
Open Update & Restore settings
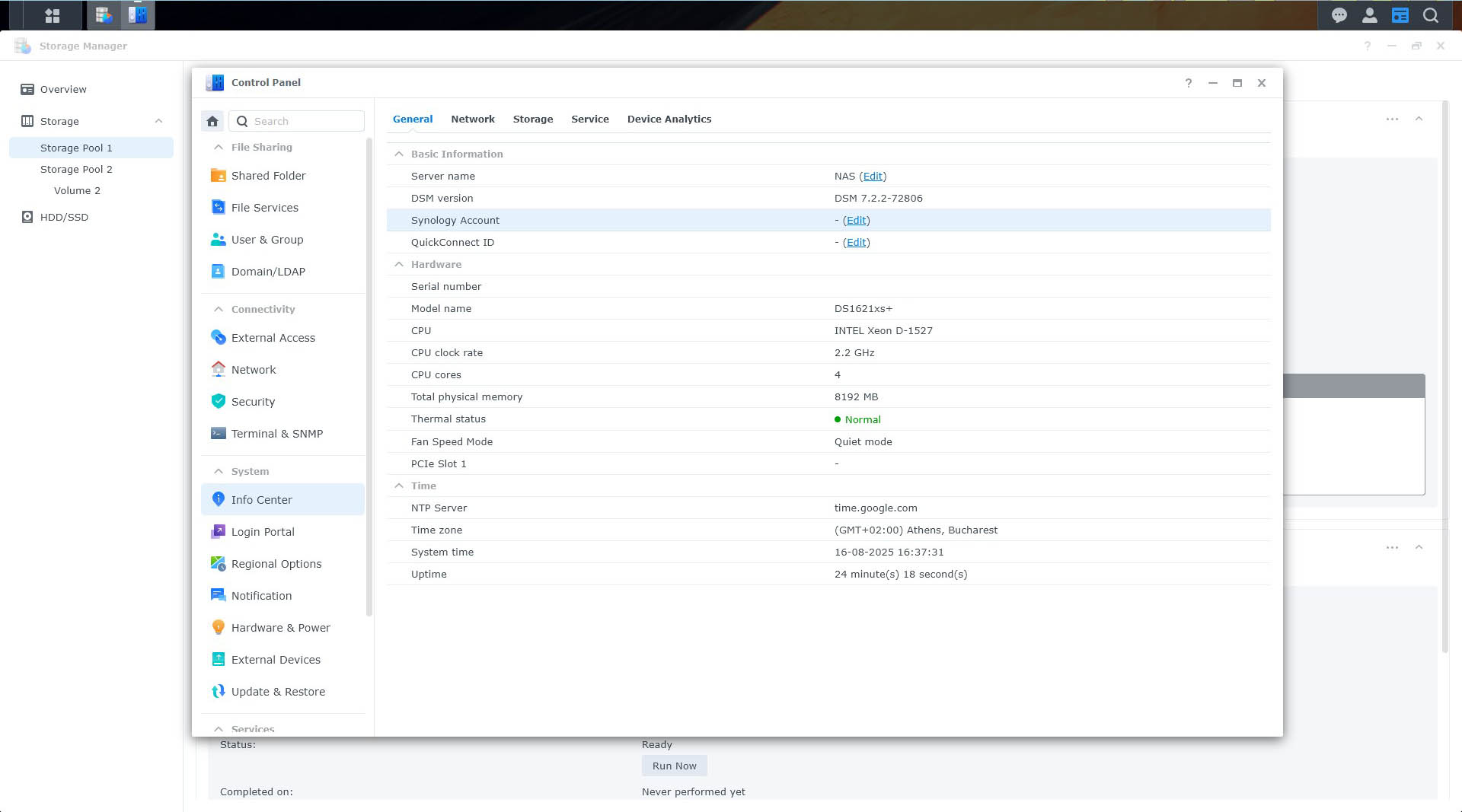point(283,692)
